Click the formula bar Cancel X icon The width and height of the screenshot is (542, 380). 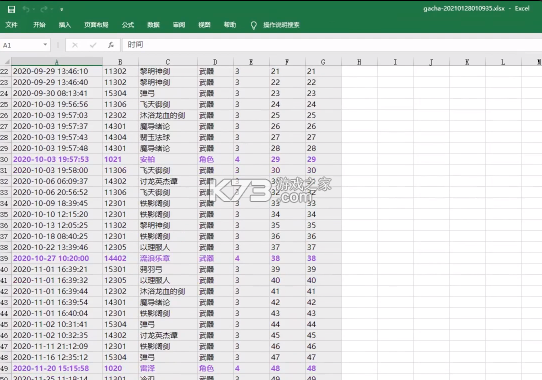point(75,45)
